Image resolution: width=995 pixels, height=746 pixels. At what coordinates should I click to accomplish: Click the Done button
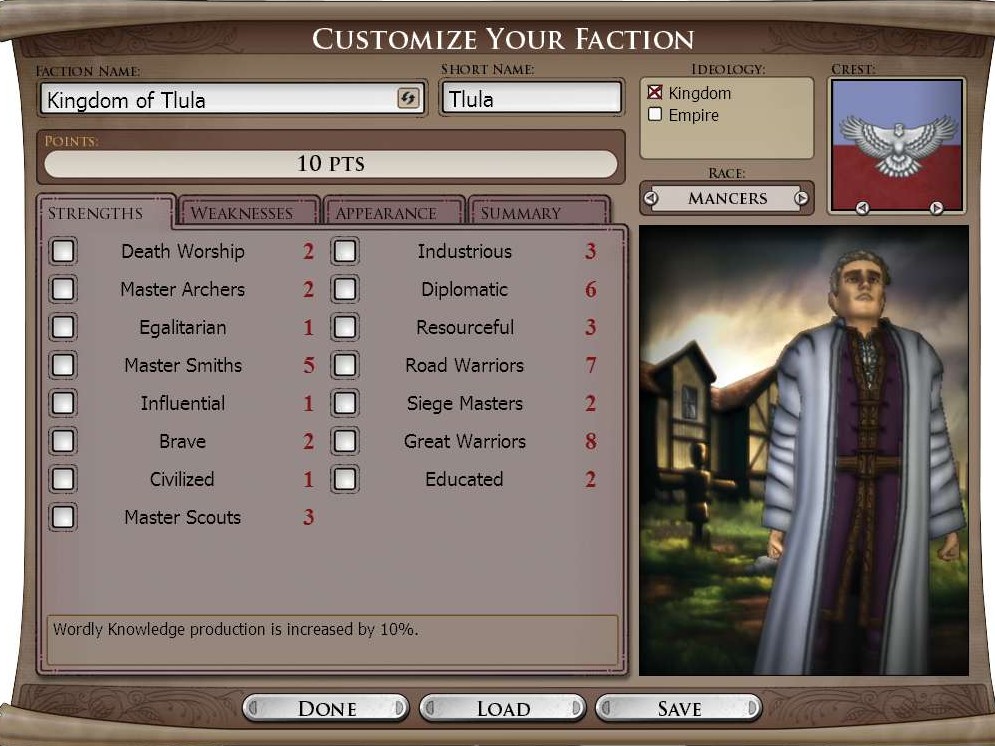326,708
